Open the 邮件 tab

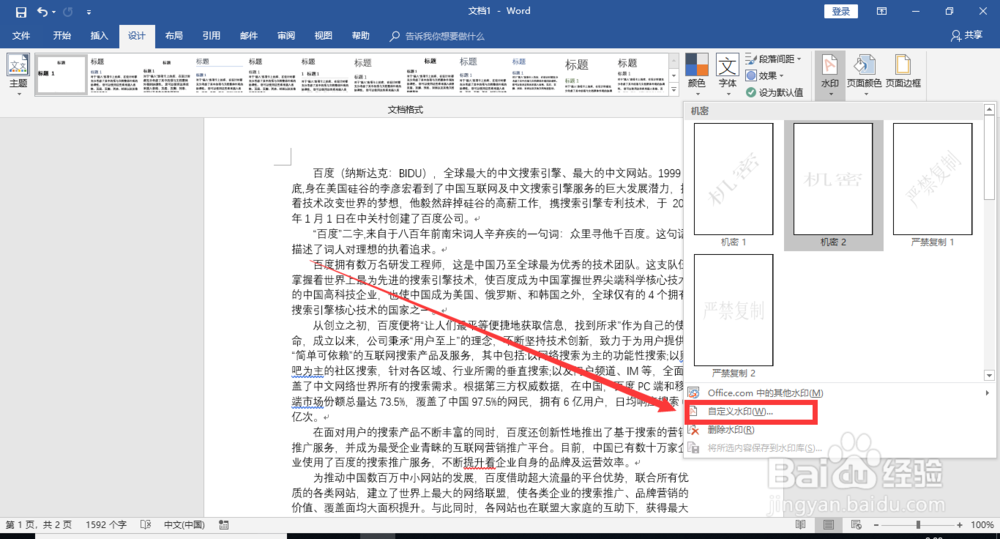[249, 36]
